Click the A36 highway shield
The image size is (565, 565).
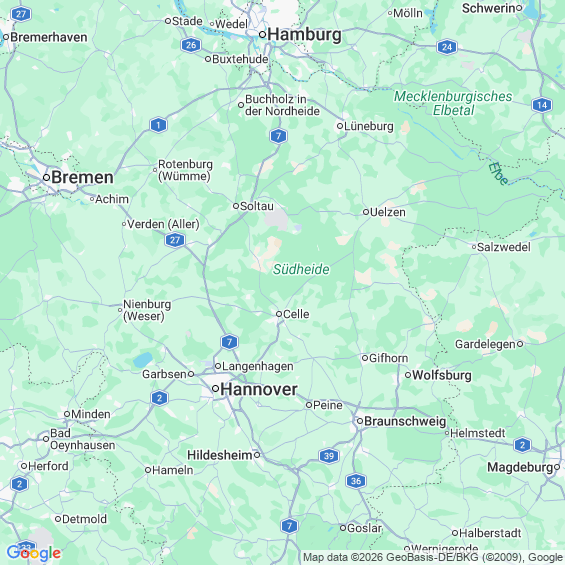(356, 481)
